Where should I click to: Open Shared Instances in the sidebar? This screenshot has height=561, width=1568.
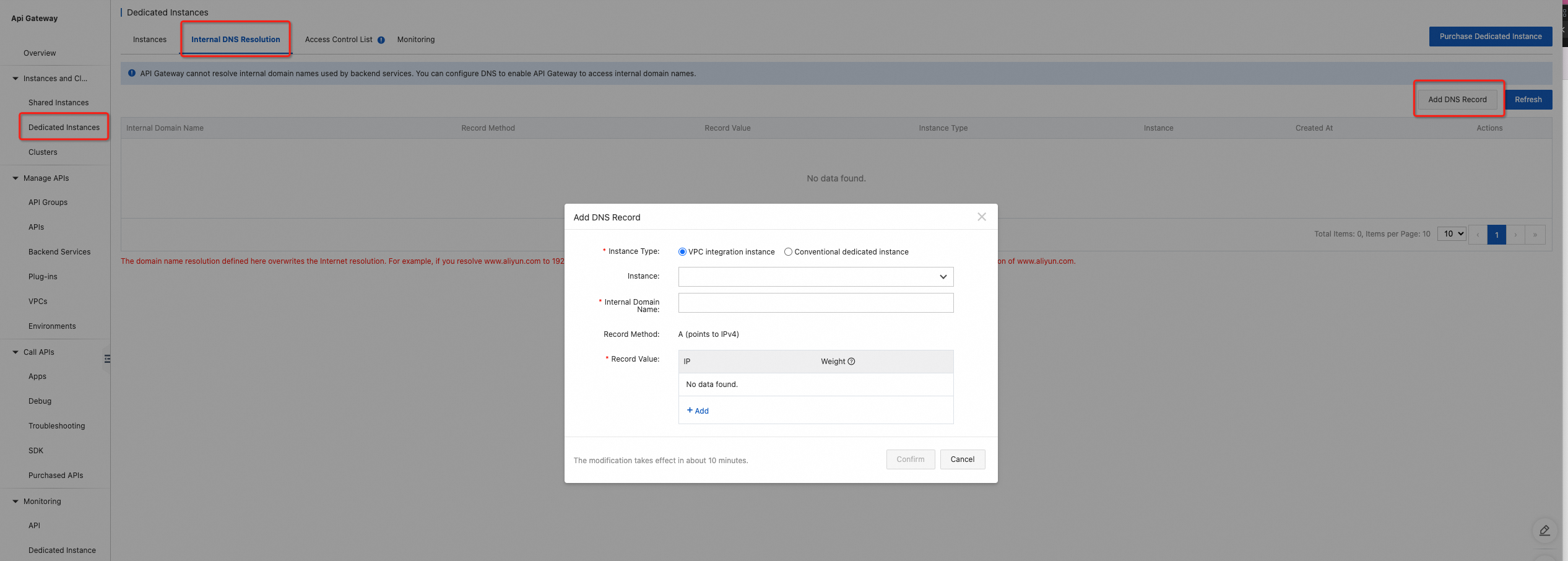pyautogui.click(x=58, y=103)
